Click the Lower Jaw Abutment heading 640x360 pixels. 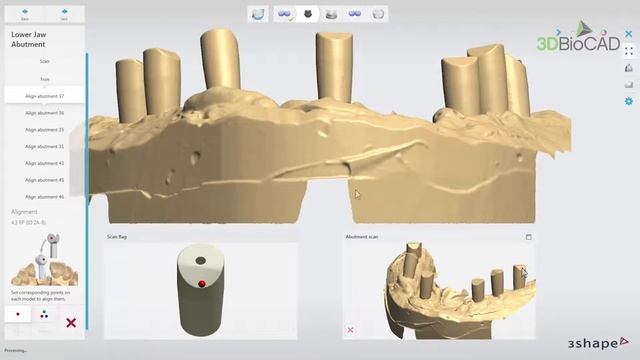pos(29,40)
